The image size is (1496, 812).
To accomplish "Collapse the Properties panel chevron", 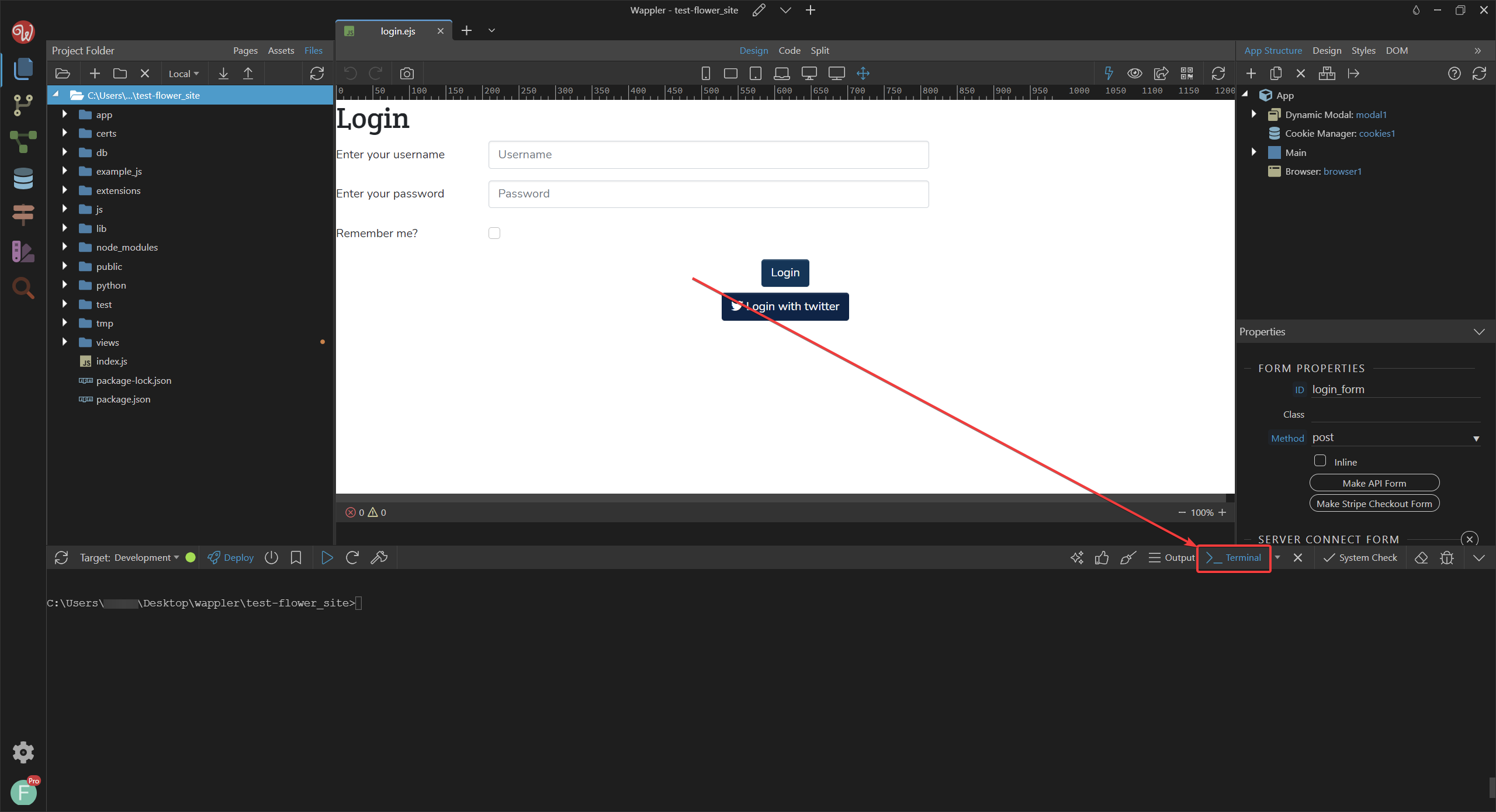I will (1479, 331).
